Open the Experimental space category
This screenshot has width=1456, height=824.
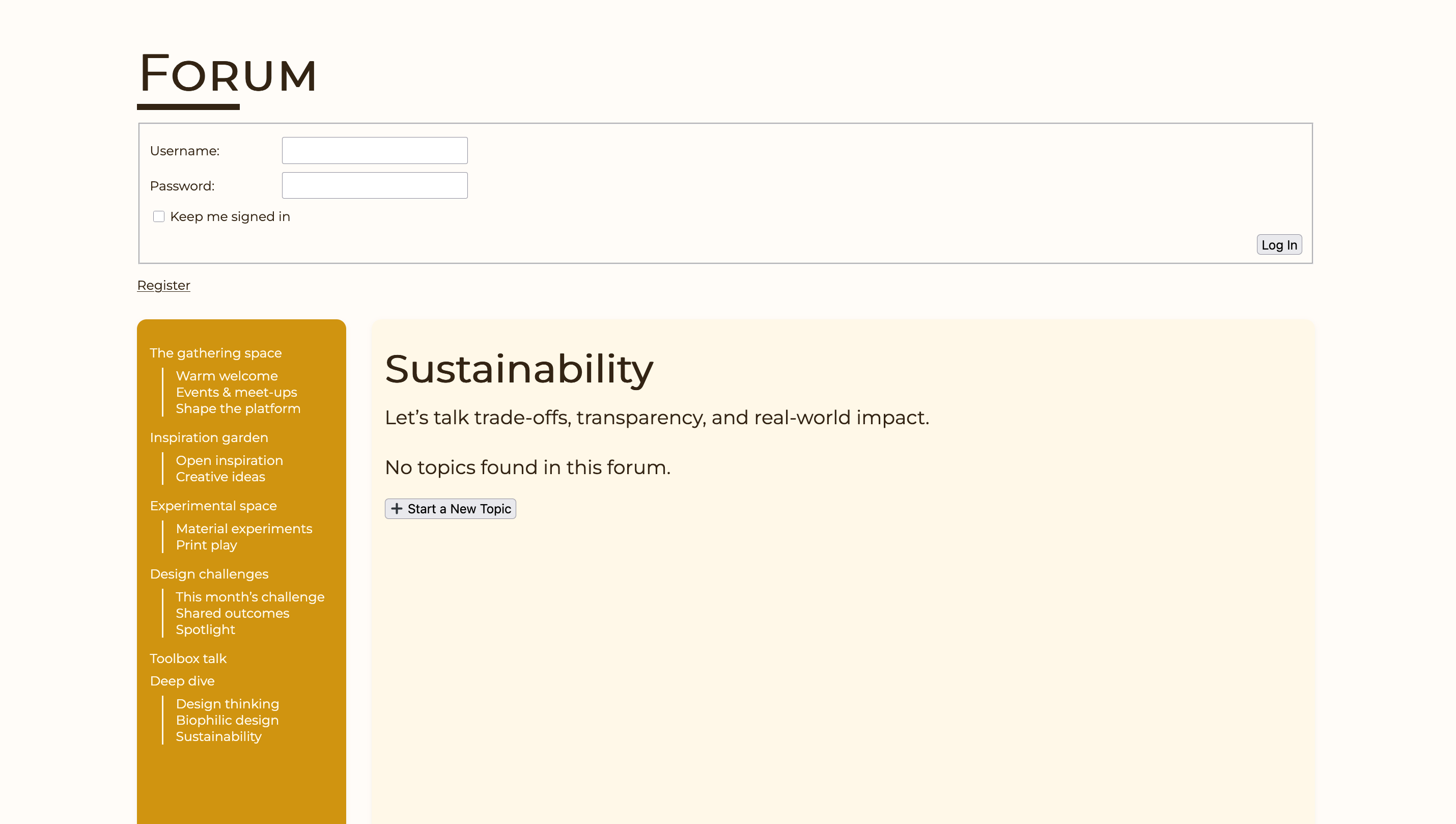[213, 506]
